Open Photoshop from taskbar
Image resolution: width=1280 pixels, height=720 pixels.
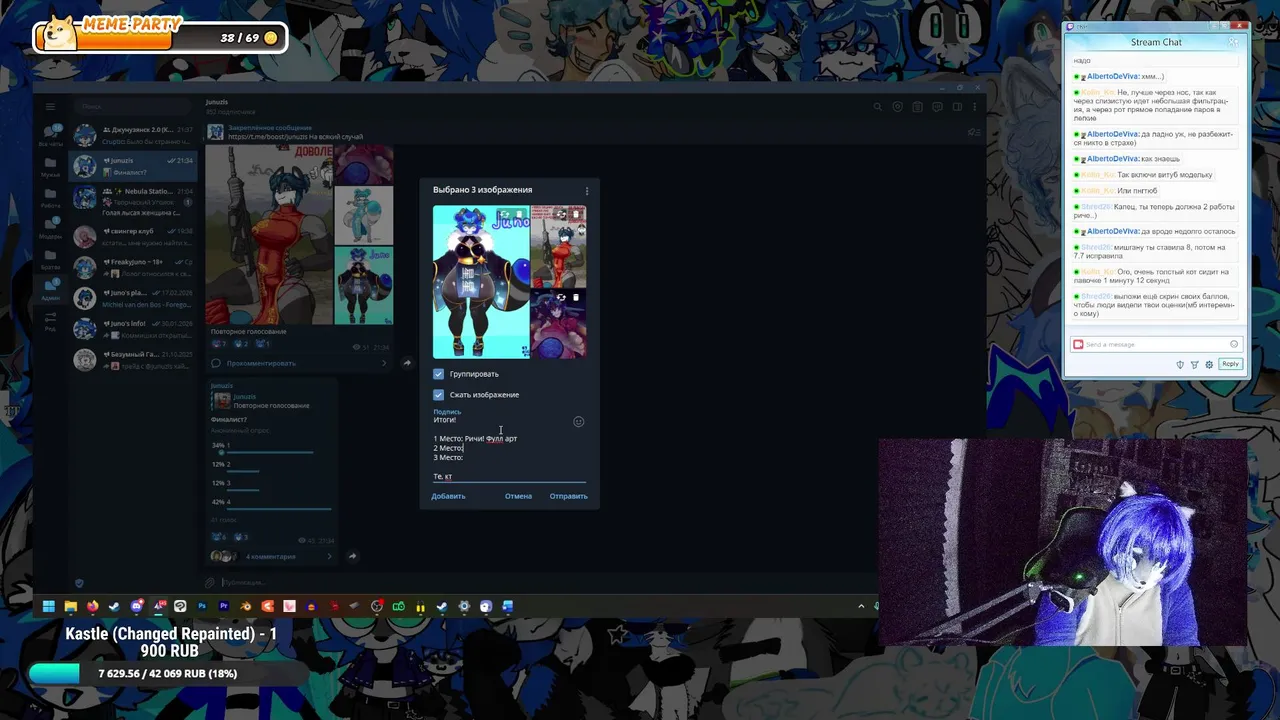202,606
